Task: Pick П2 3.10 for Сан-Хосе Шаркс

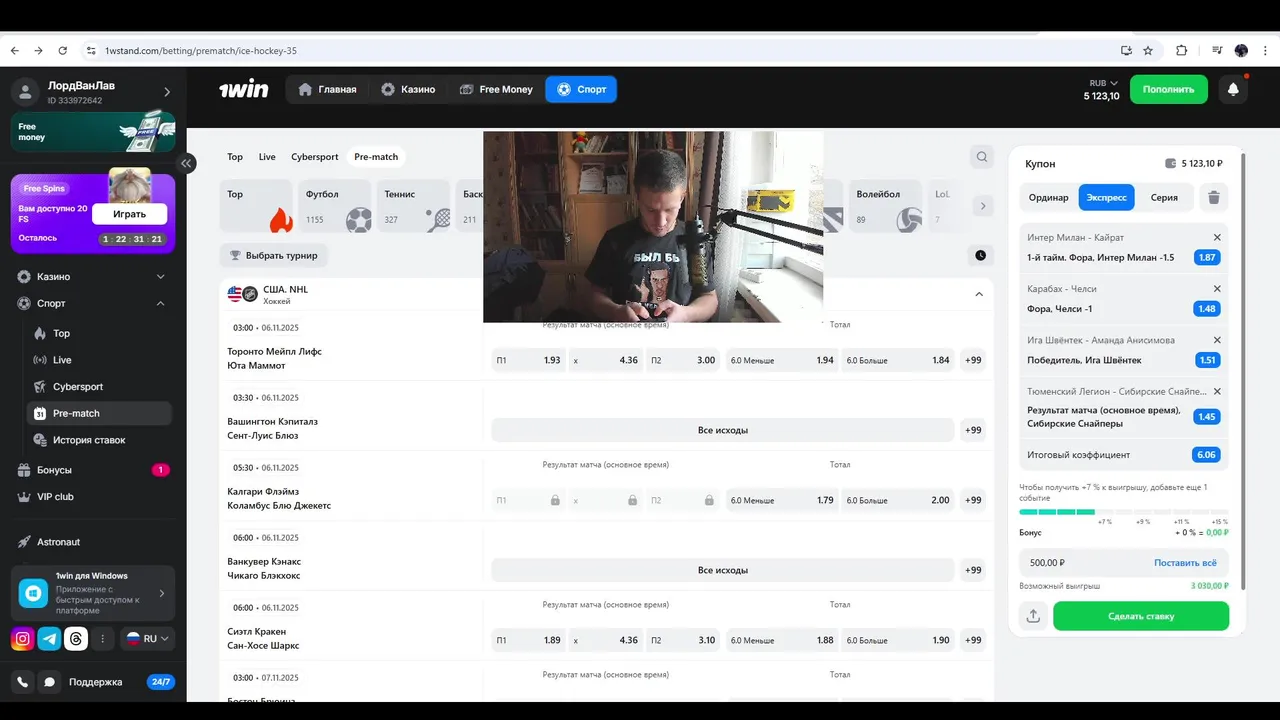Action: 683,640
